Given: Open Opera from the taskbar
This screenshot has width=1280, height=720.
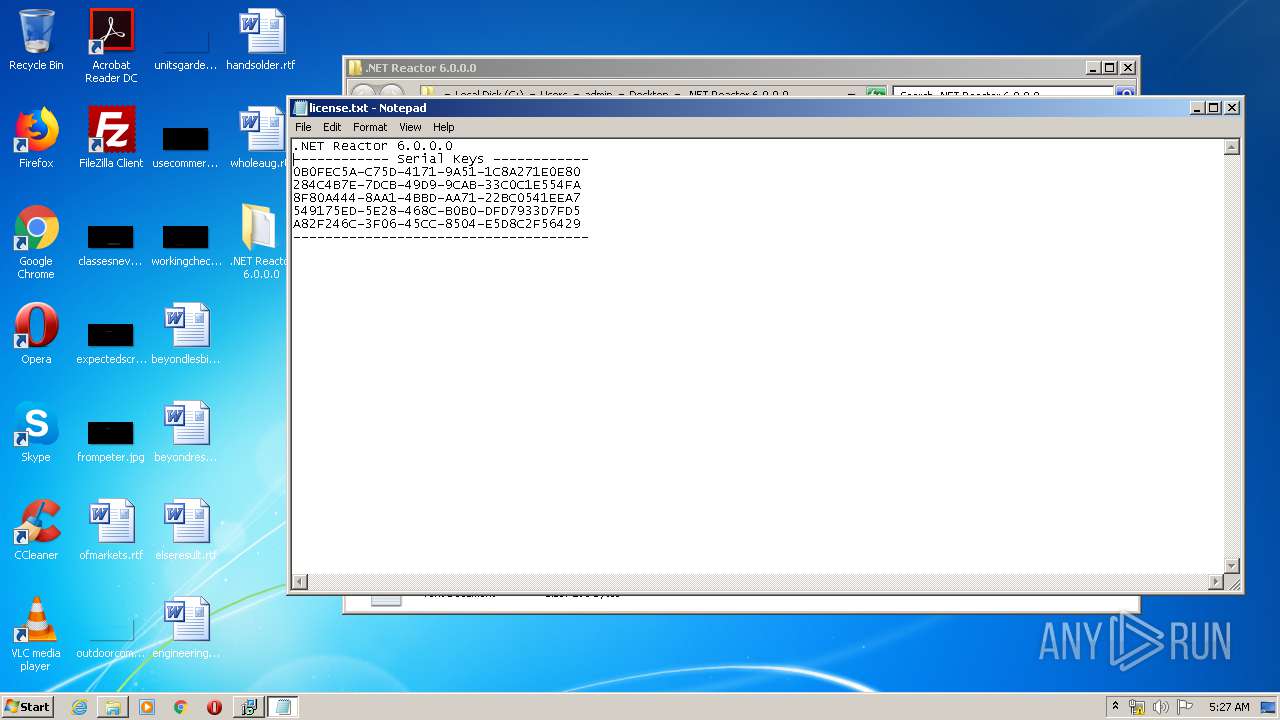Looking at the screenshot, I should pos(214,707).
